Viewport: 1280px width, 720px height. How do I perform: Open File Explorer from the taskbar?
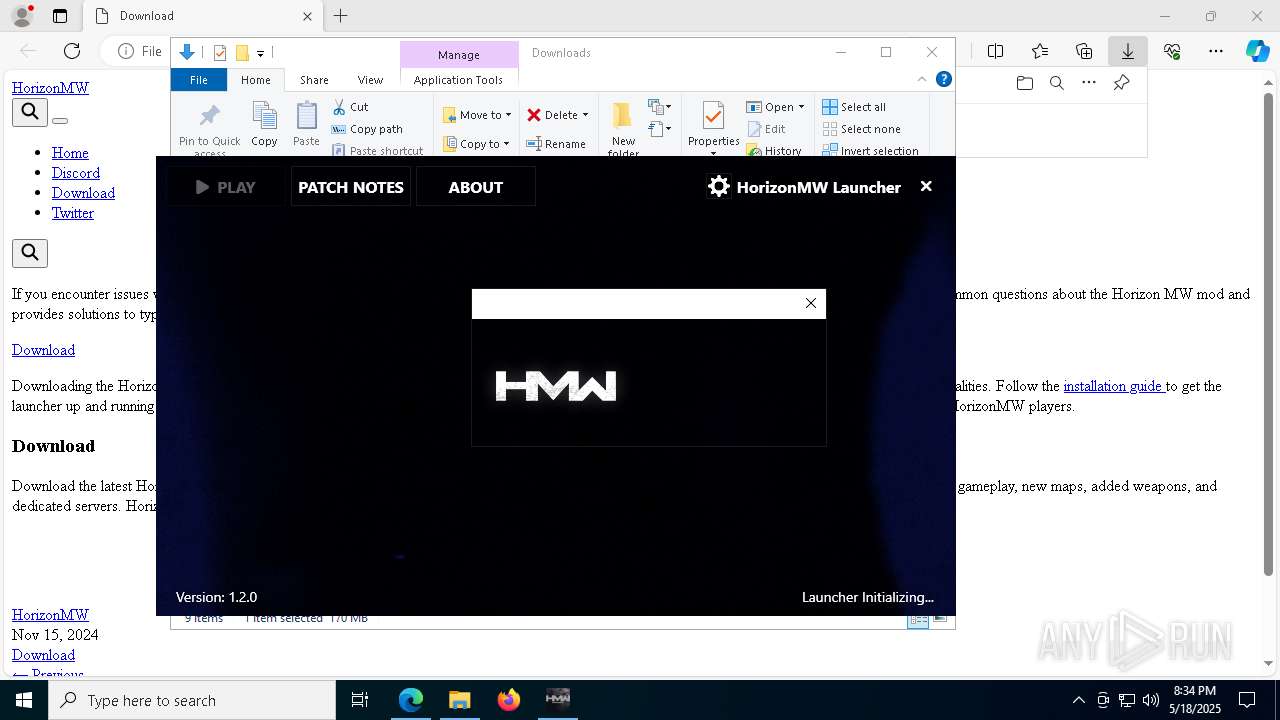coord(460,700)
